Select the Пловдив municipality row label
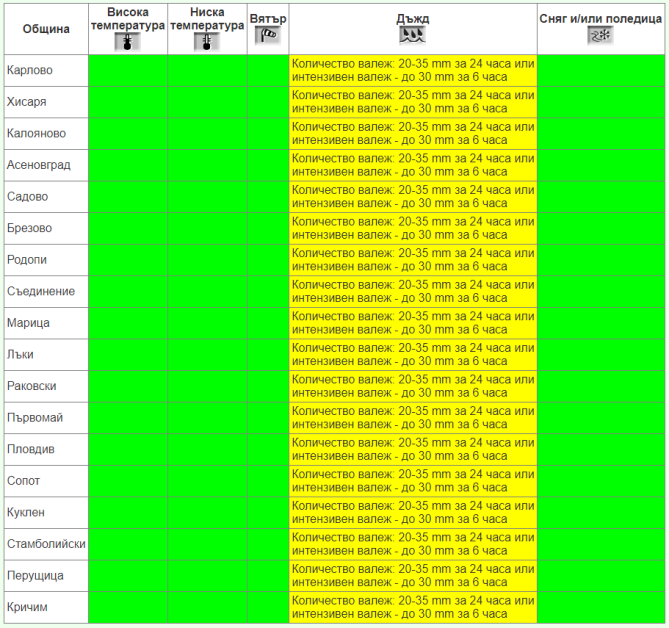 pos(30,449)
